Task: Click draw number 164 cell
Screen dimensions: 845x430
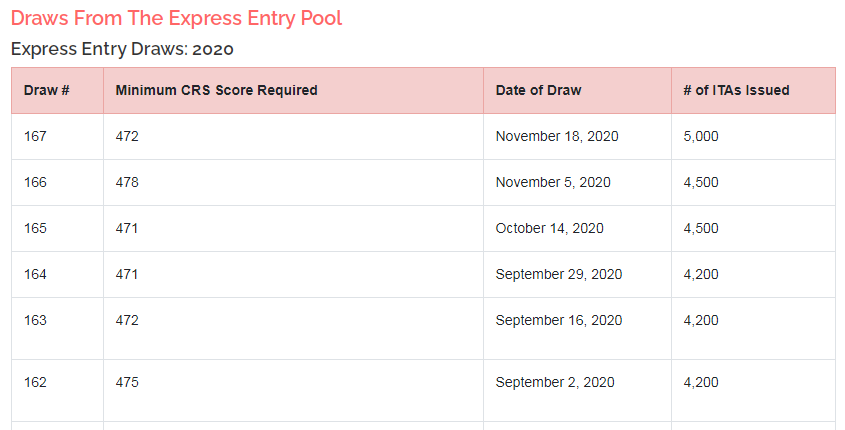Action: pyautogui.click(x=35, y=274)
